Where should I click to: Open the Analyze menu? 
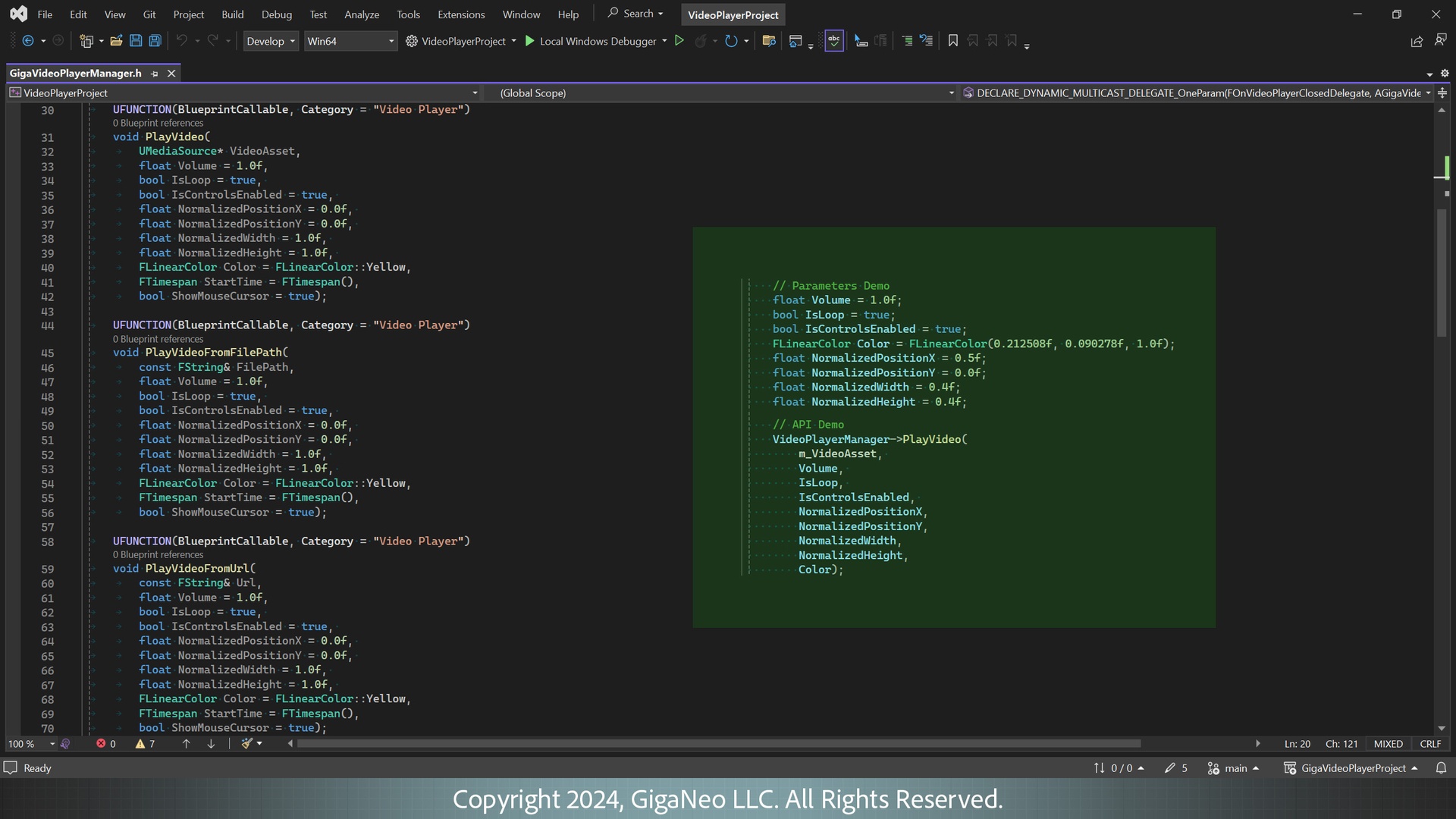click(x=362, y=14)
